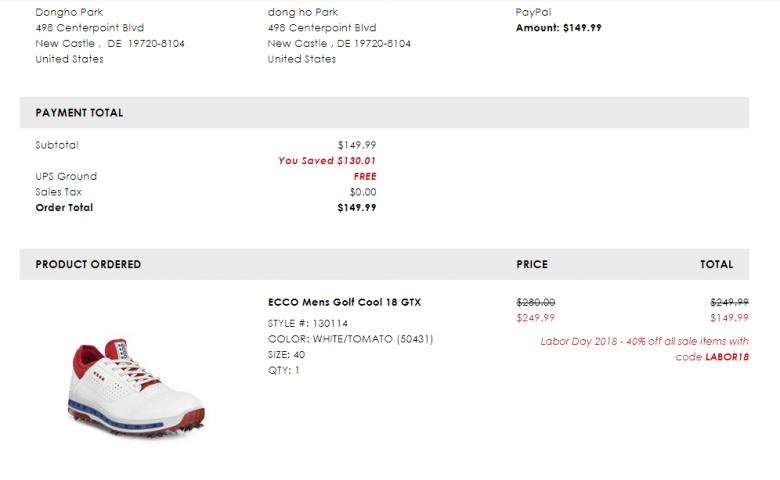Click the QTY: 1 detail
This screenshot has width=780, height=480.
284,371
